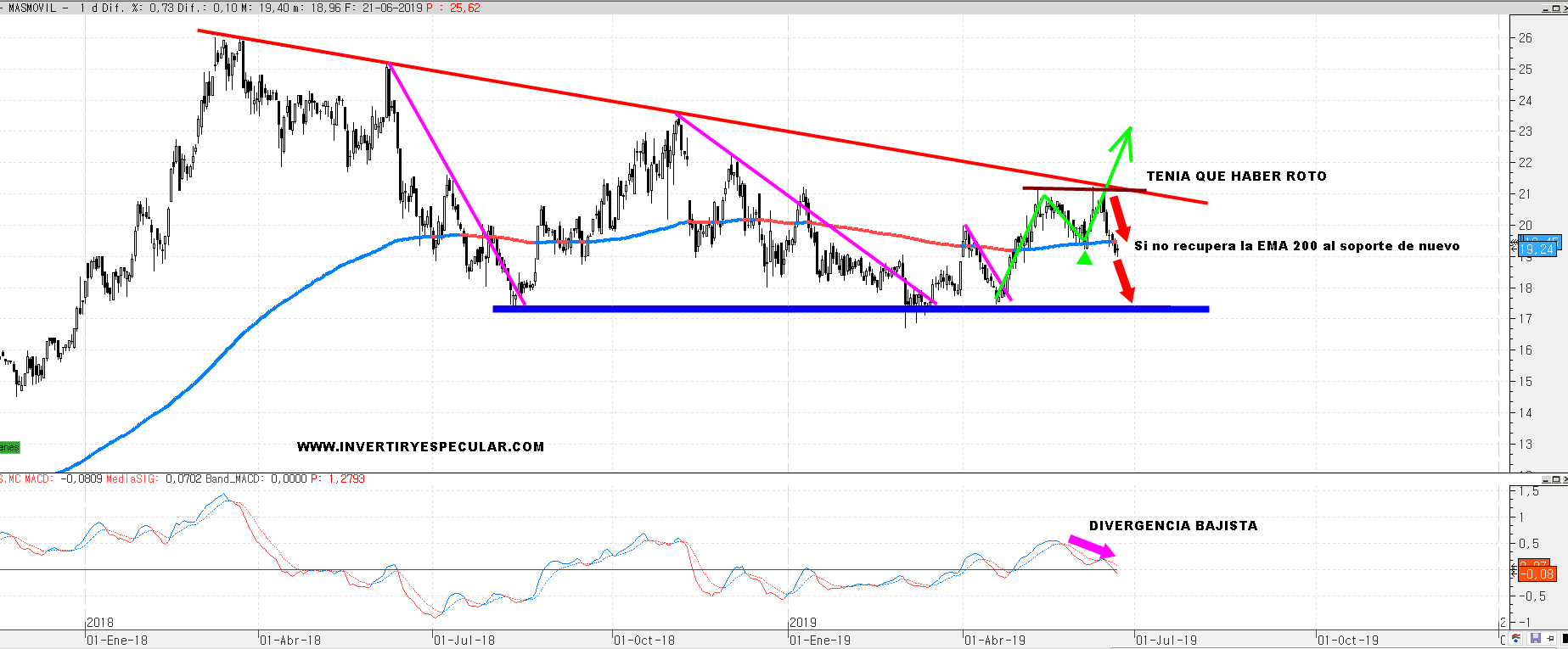Screen dimensions: 1568x649
Task: Minimize the MASMOVIL price chart panel
Action: coord(1544,8)
